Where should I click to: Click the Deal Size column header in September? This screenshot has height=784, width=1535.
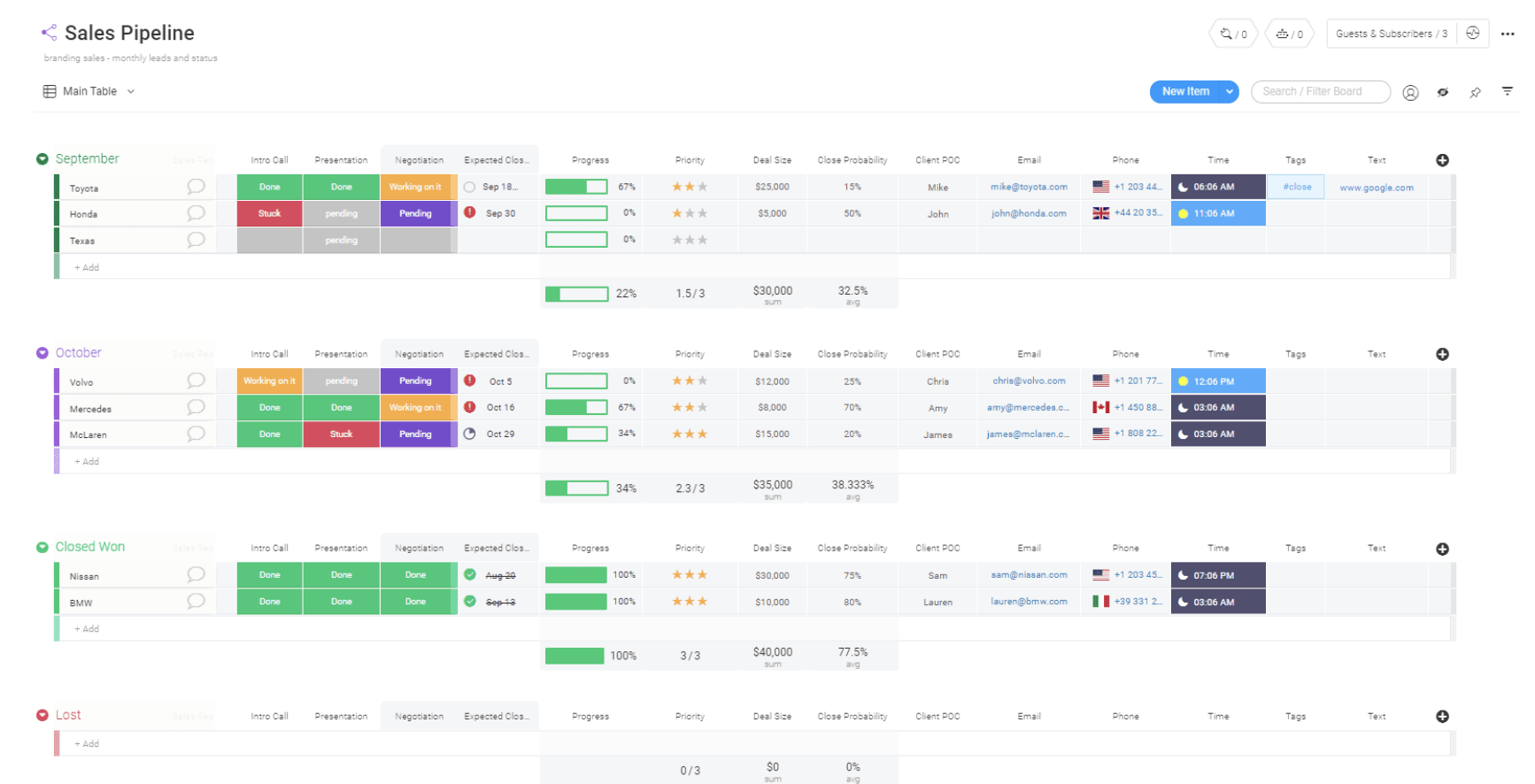click(772, 160)
